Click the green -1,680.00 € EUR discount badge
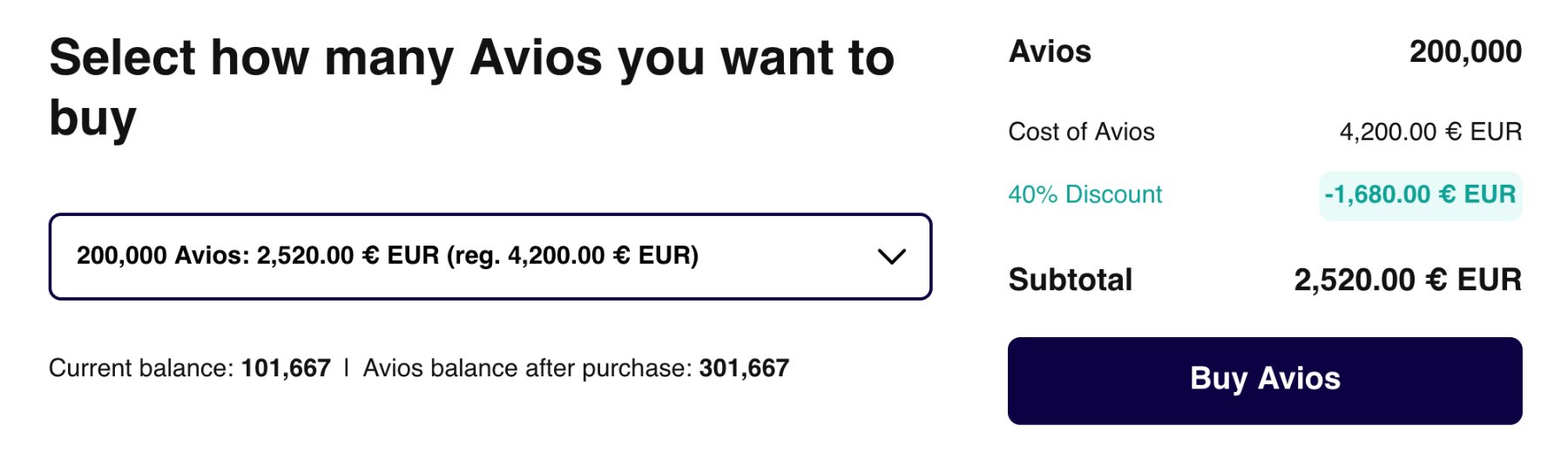The image size is (1568, 453). tap(1420, 194)
